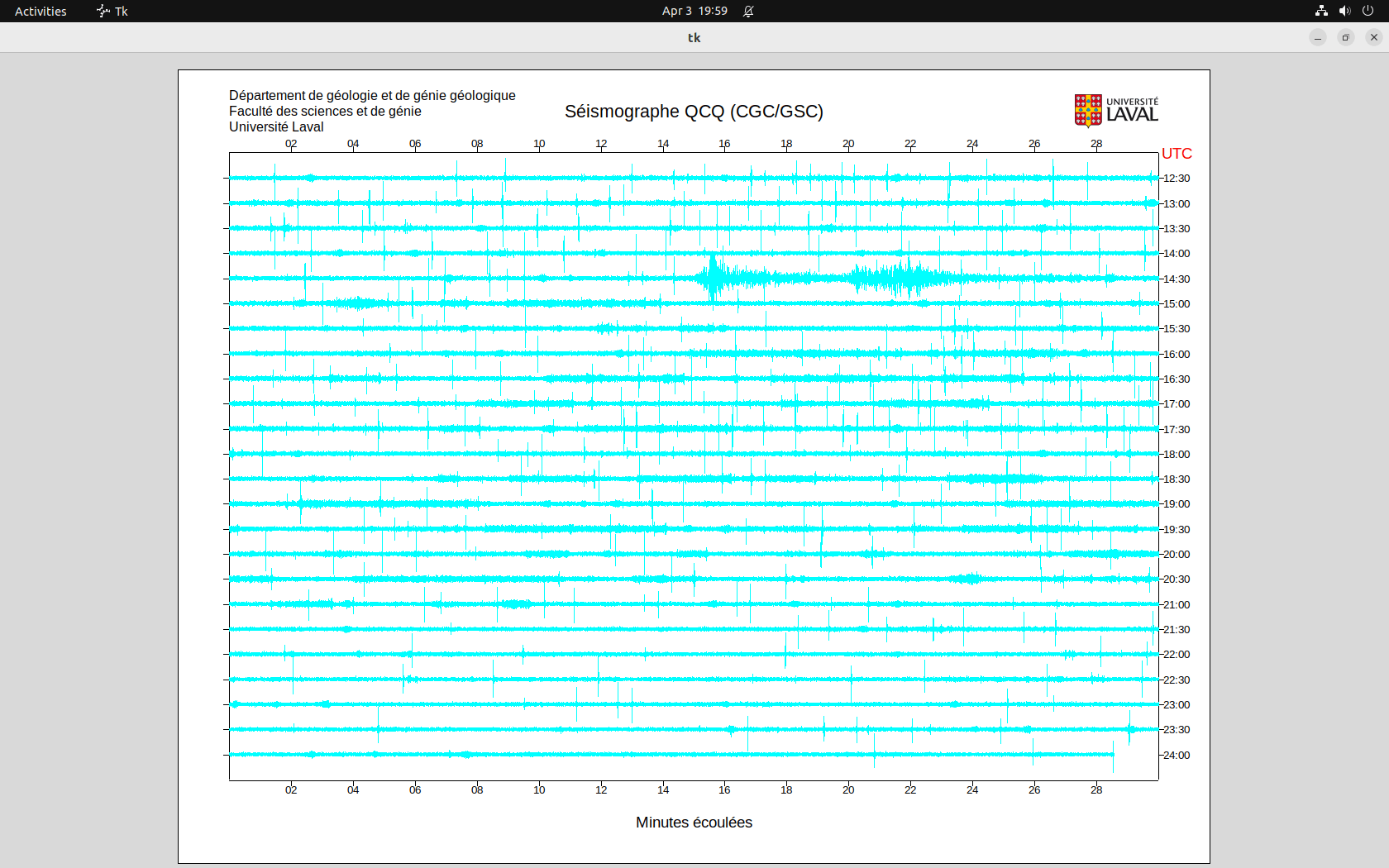Image resolution: width=1389 pixels, height=868 pixels.
Task: Open the Tk application menu
Action: point(121,11)
